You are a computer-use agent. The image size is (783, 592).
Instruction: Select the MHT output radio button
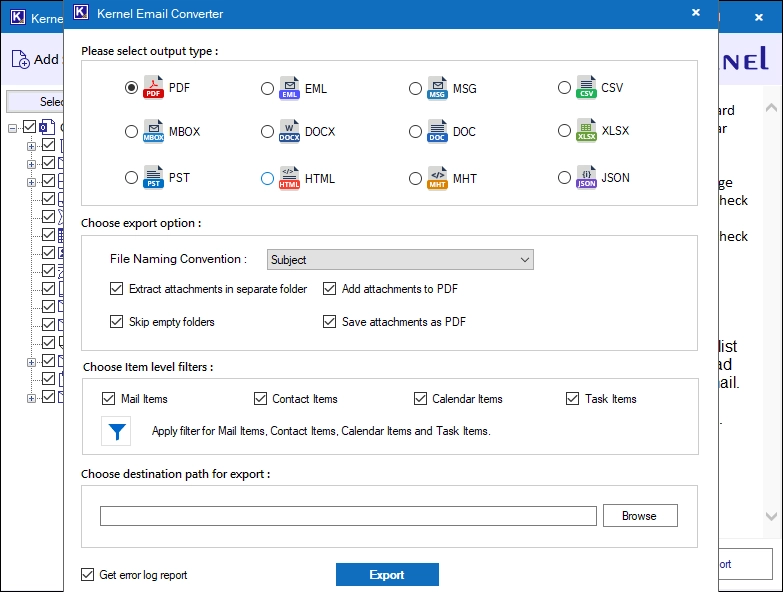click(x=415, y=179)
